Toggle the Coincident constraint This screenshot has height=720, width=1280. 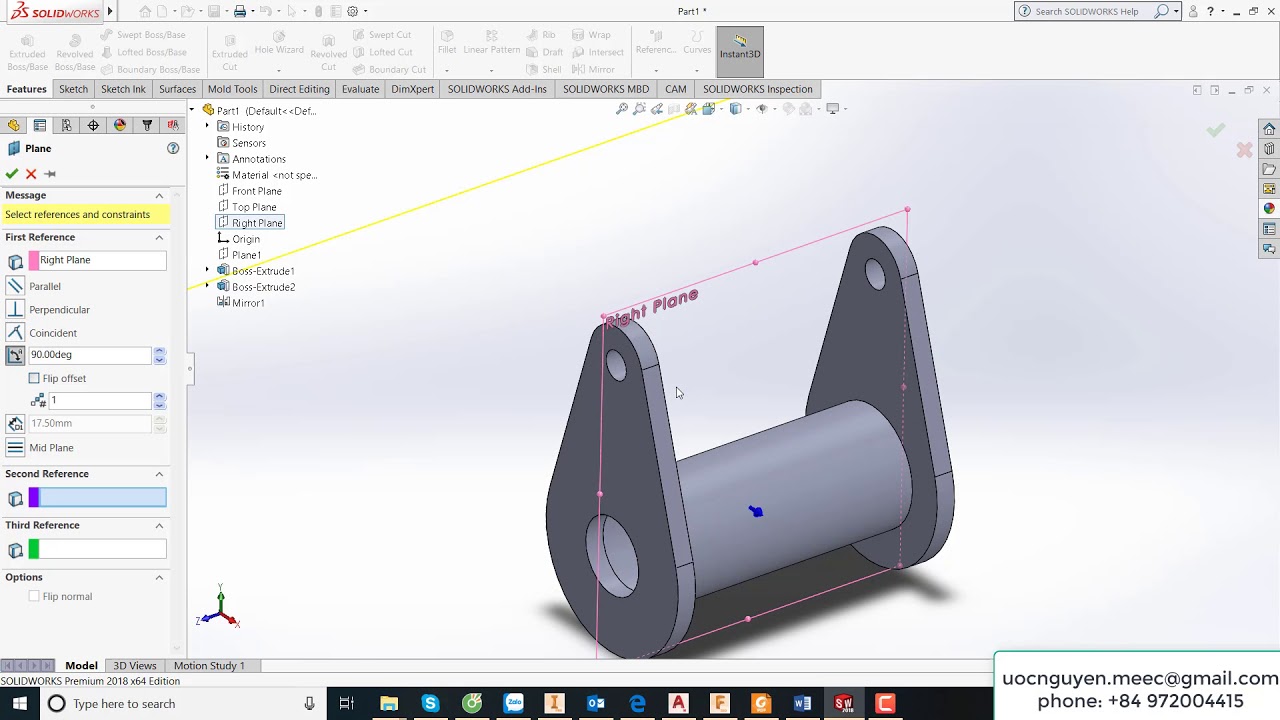(15, 333)
